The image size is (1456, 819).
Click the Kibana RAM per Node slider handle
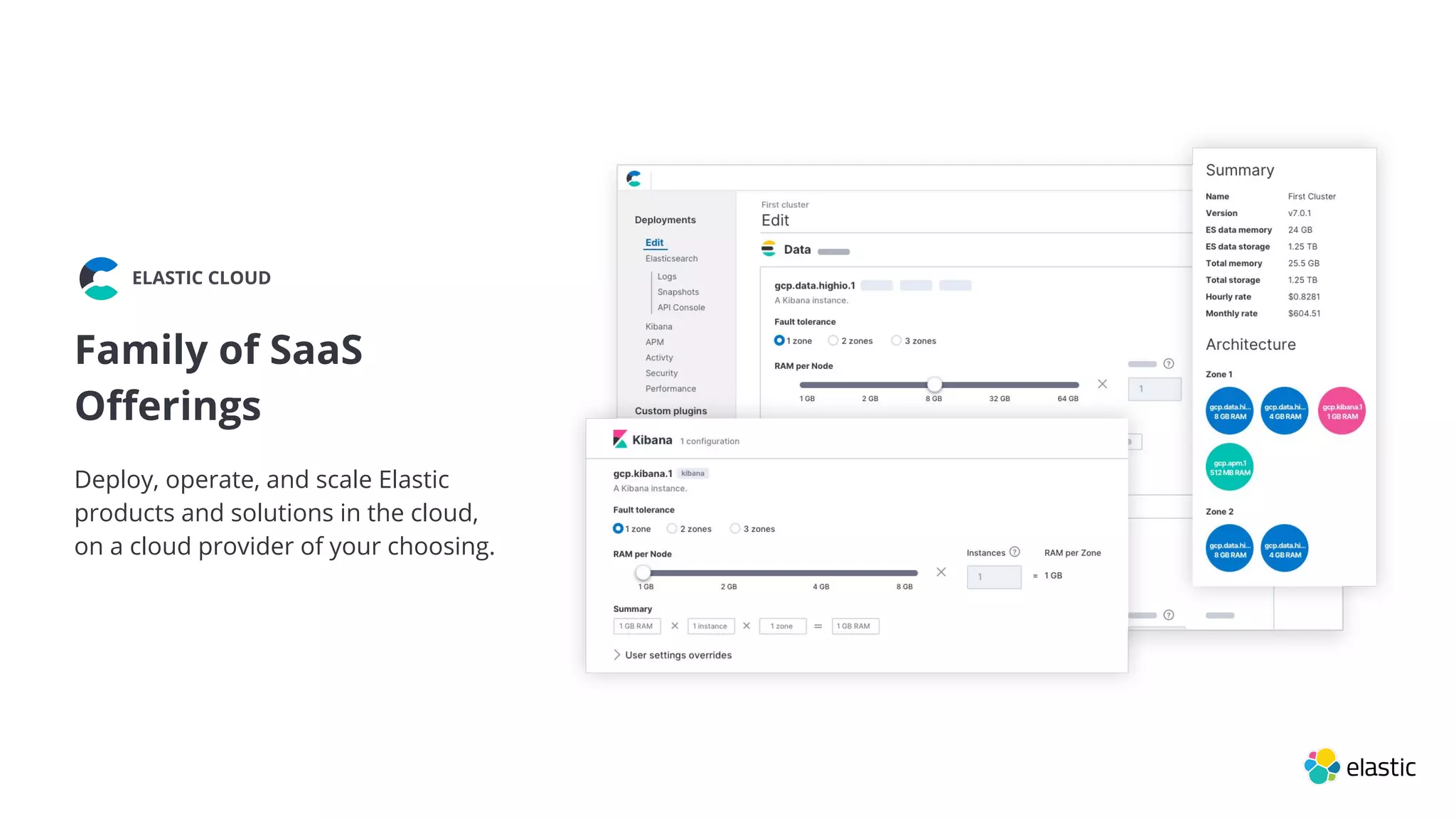pos(643,572)
